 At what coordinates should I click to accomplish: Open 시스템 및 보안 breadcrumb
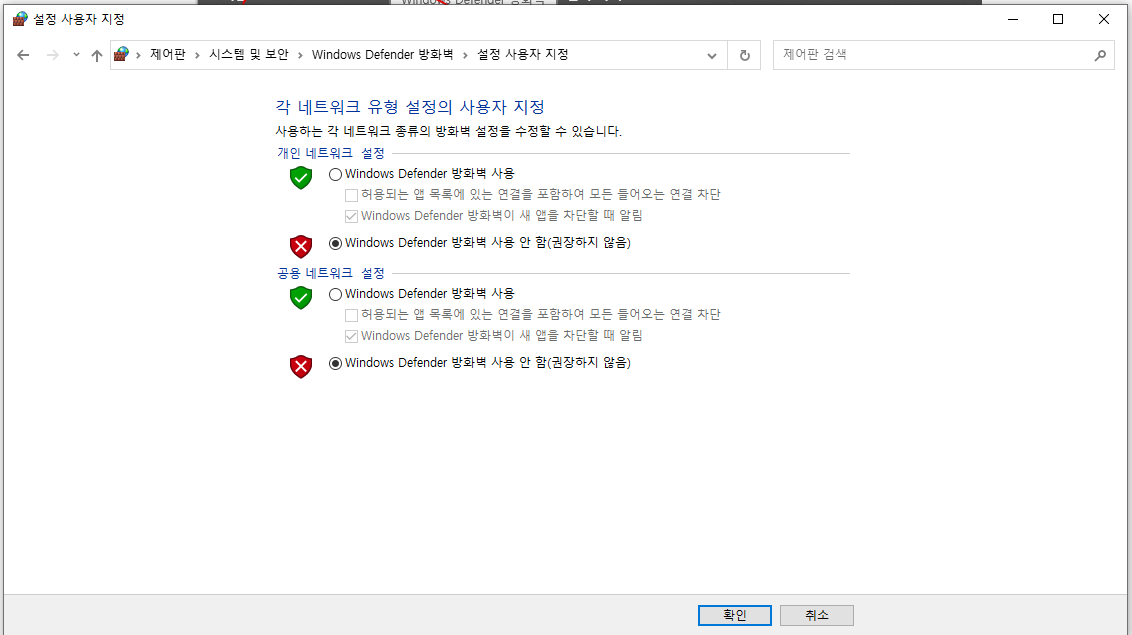pyautogui.click(x=249, y=54)
